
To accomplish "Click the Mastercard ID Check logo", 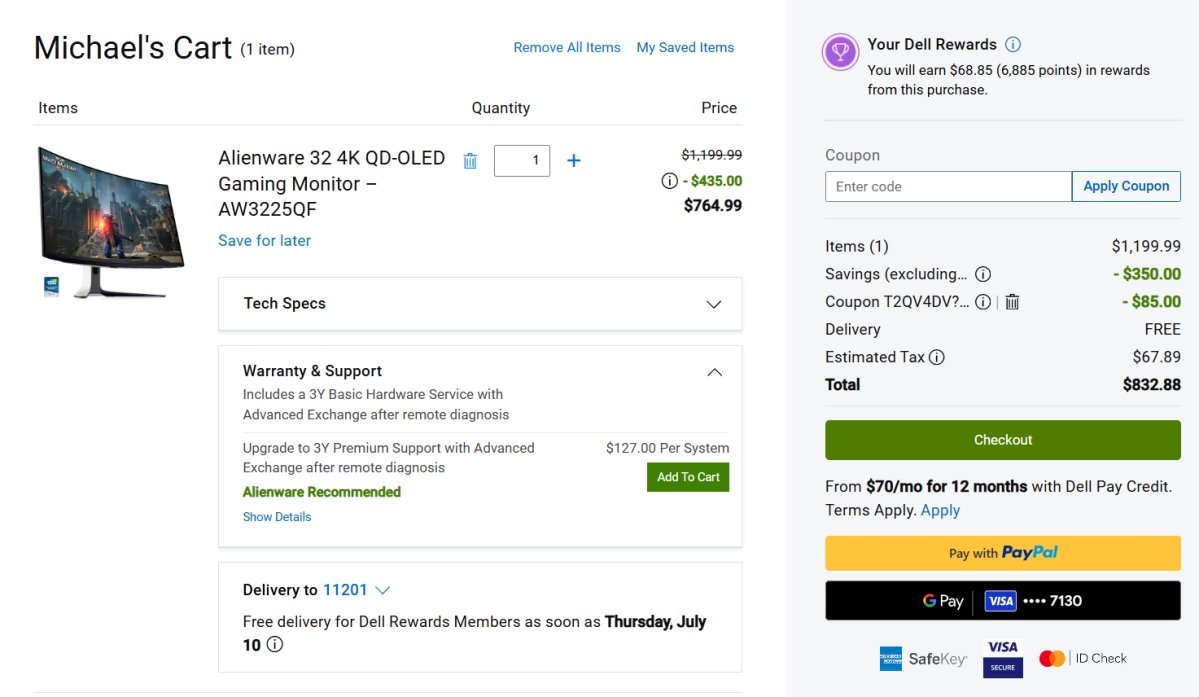I will pos(1083,658).
